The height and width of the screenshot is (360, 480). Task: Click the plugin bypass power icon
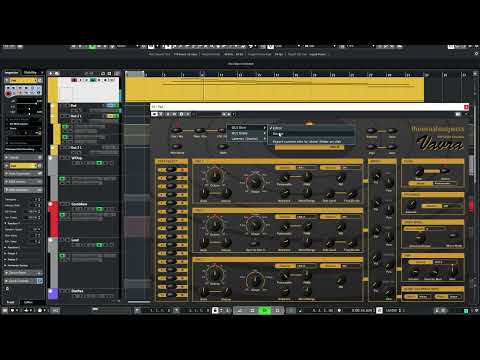[x=154, y=114]
